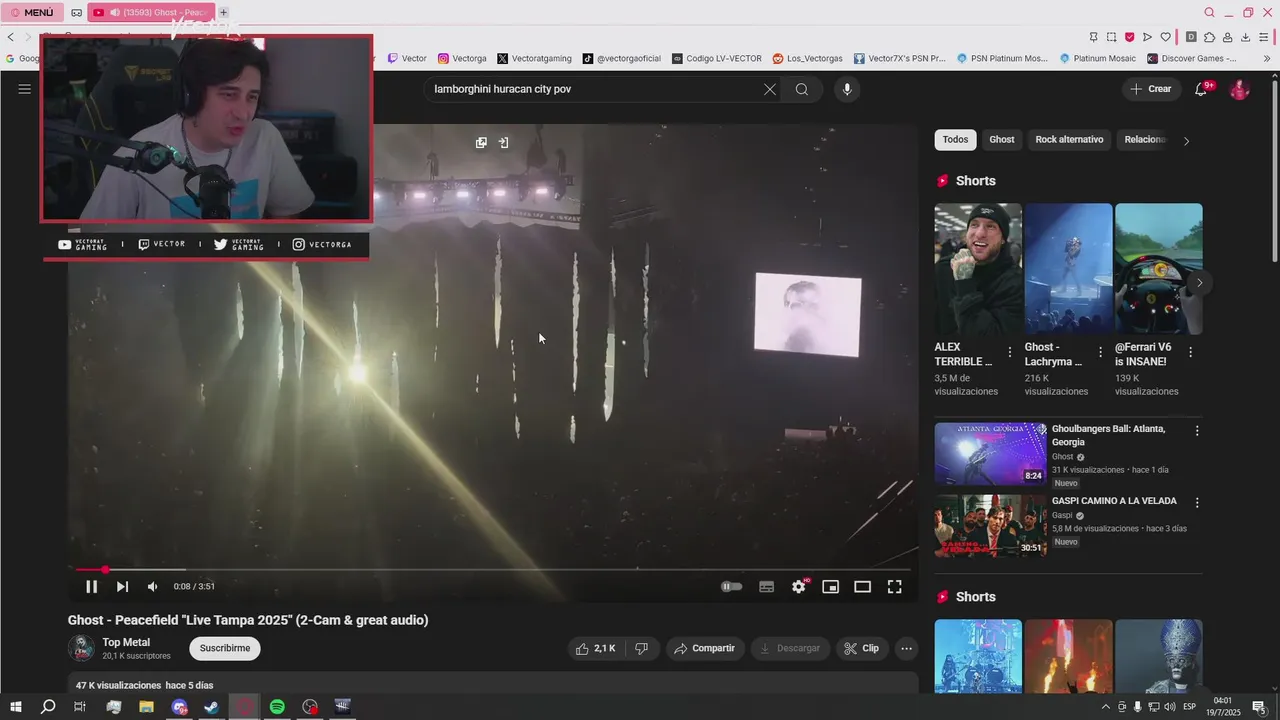
Task: Open the Compartir share dialog
Action: point(705,648)
